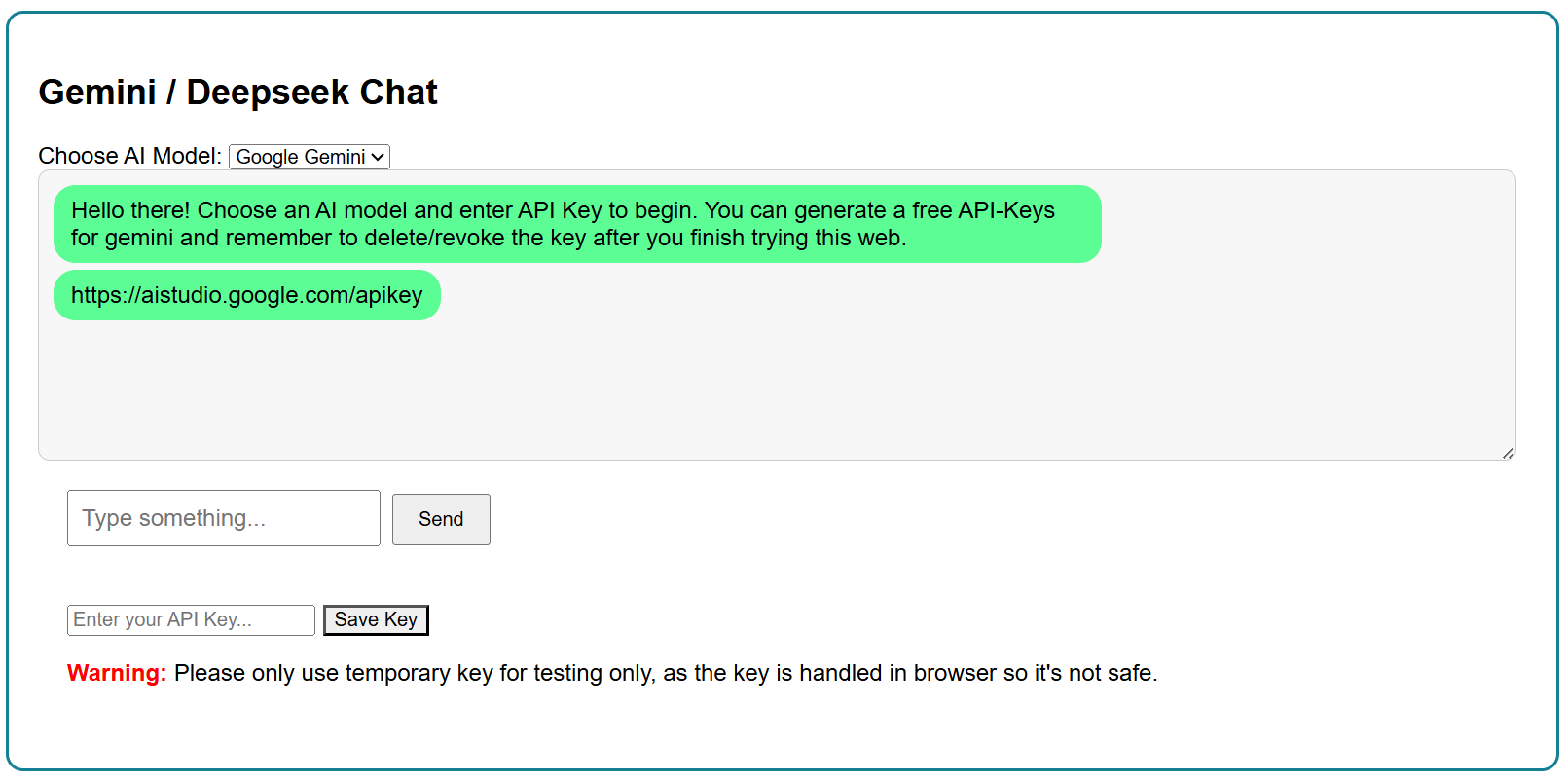Activate the Save Key control beside the key field
This screenshot has height=784, width=1568.
tap(376, 619)
